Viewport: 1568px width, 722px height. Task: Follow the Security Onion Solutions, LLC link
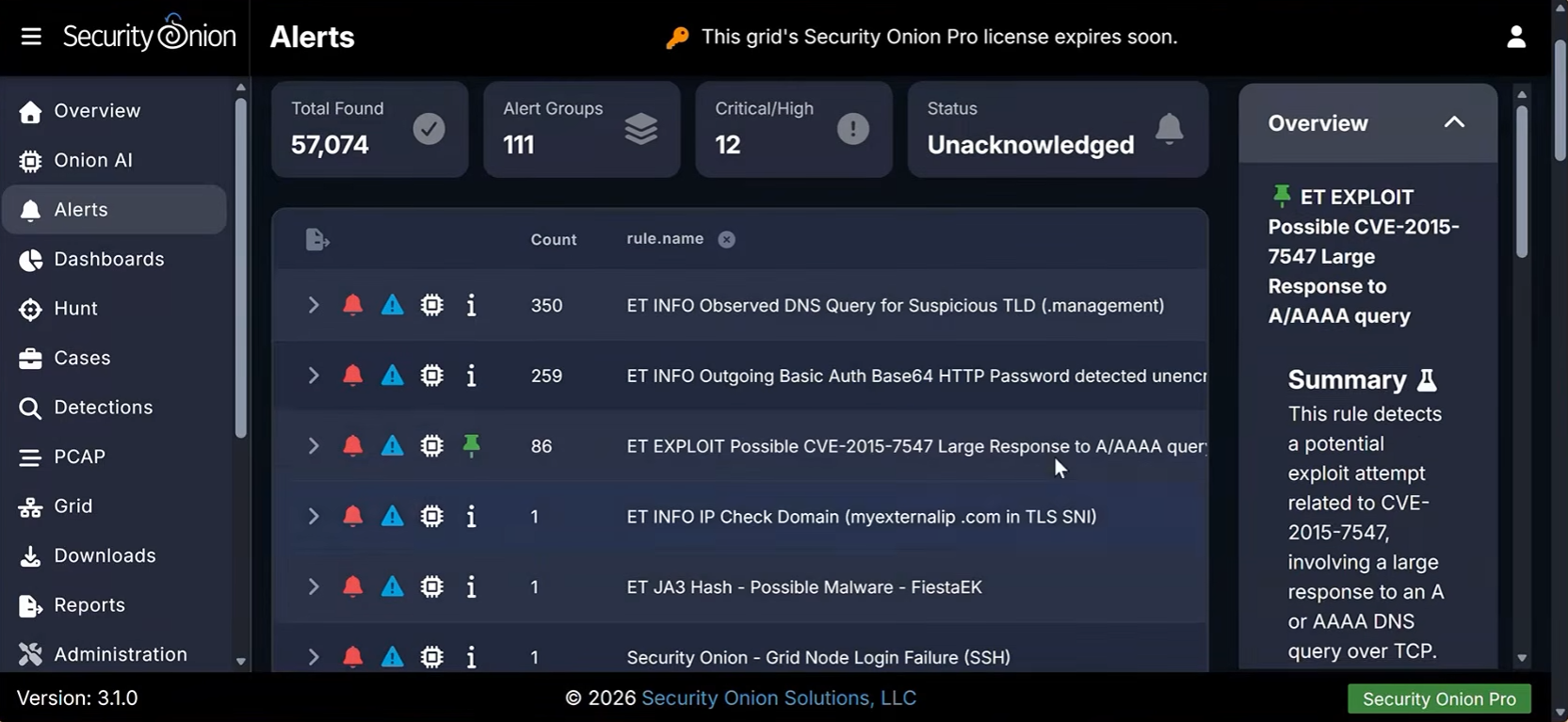pyautogui.click(x=779, y=698)
